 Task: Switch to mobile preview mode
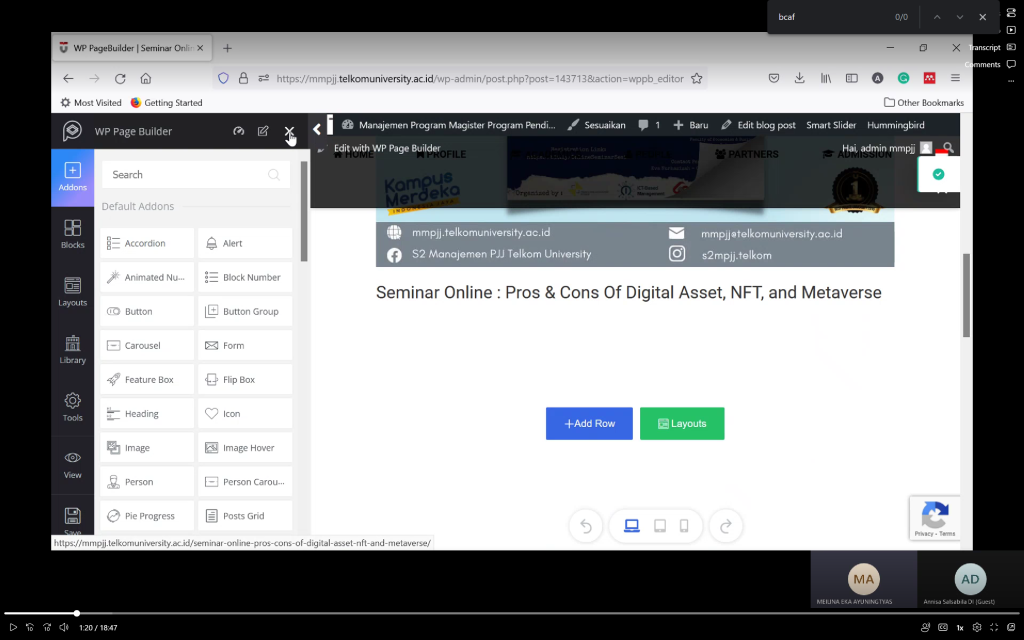coord(684,526)
